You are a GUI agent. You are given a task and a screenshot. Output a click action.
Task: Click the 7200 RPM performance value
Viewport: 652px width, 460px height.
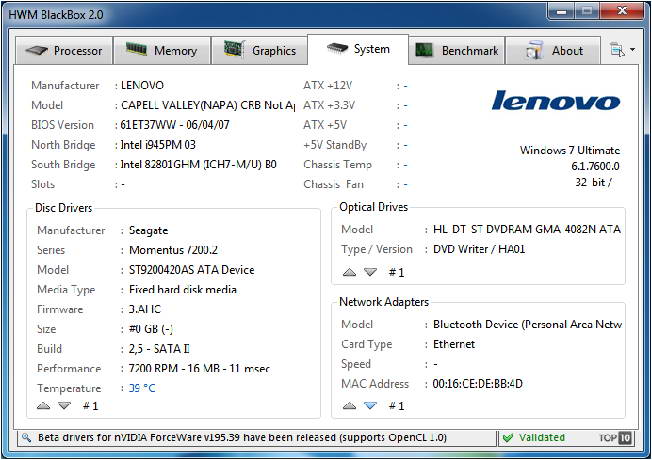click(199, 368)
